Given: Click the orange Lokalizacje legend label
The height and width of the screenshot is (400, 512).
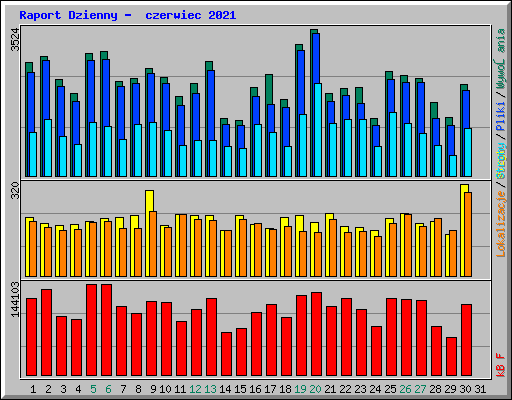Looking at the screenshot, I should (501, 223).
